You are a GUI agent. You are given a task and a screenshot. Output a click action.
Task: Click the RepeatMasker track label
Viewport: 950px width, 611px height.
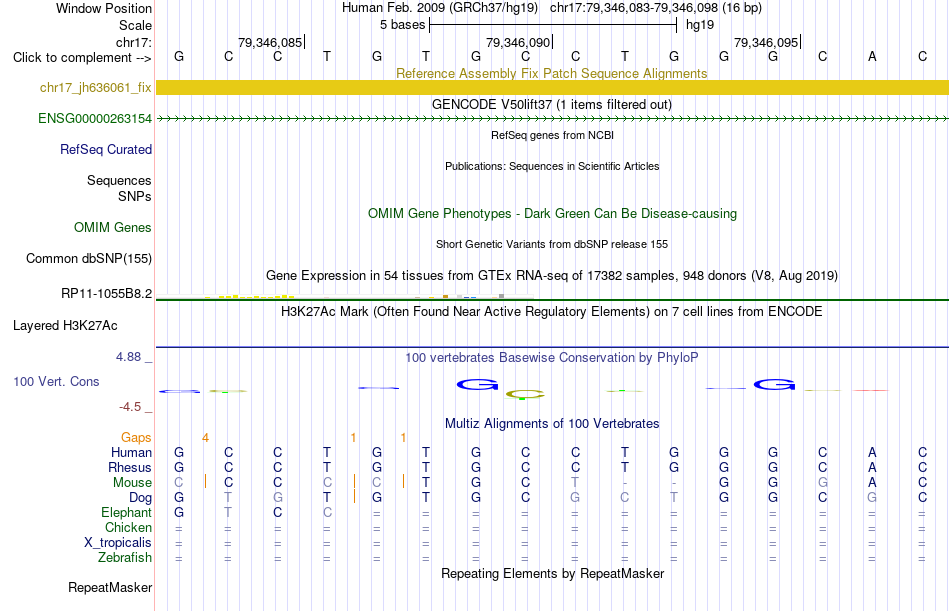click(110, 587)
